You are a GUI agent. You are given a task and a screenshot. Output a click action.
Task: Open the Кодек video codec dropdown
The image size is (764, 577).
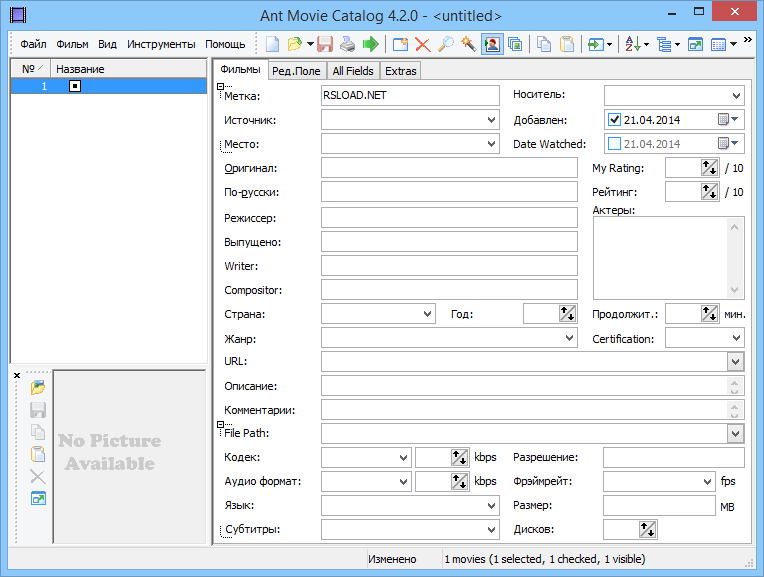(x=403, y=458)
